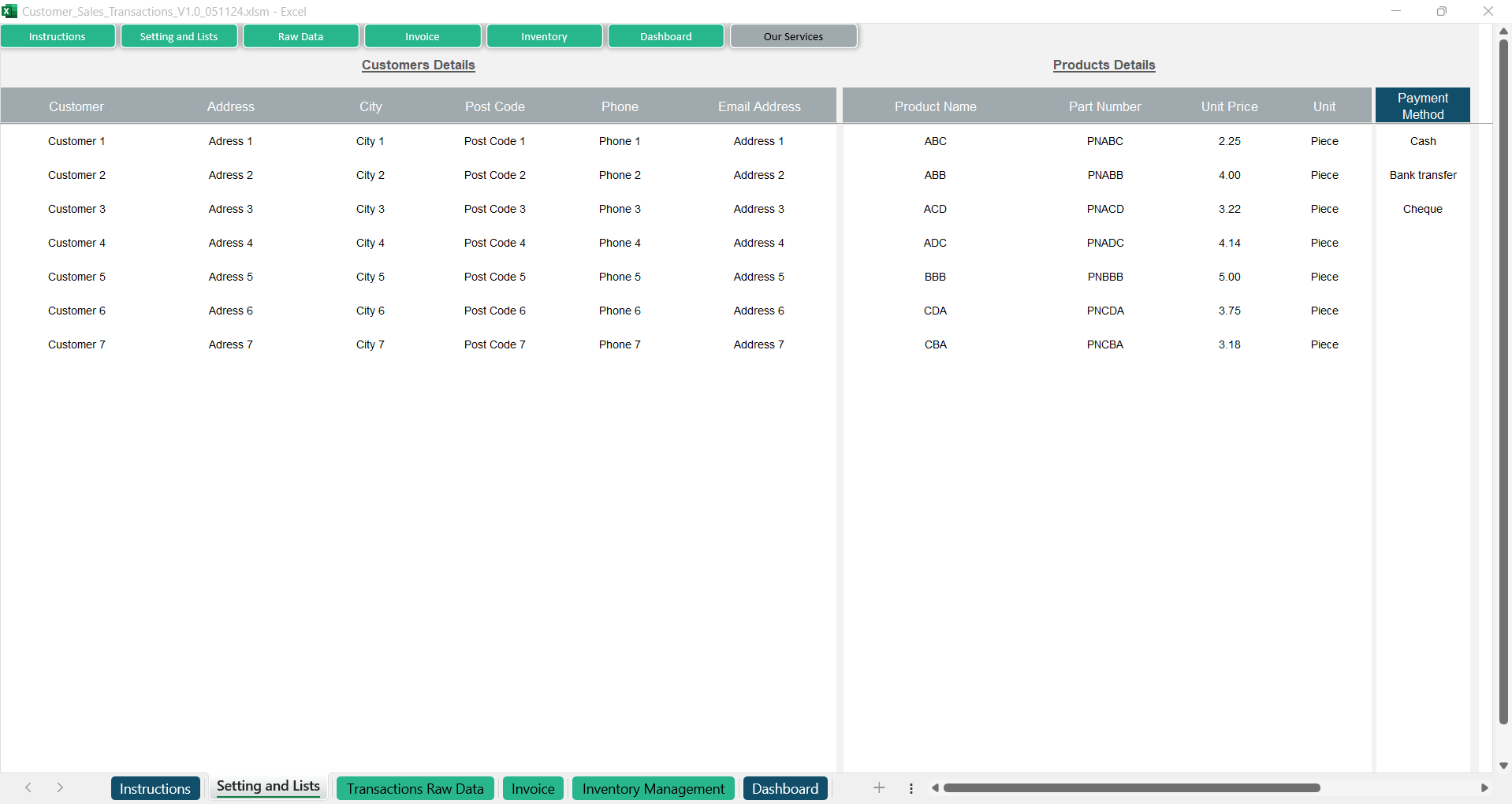Go to the Raw Data navigation button
Viewport: 1512px width, 804px height.
[300, 36]
